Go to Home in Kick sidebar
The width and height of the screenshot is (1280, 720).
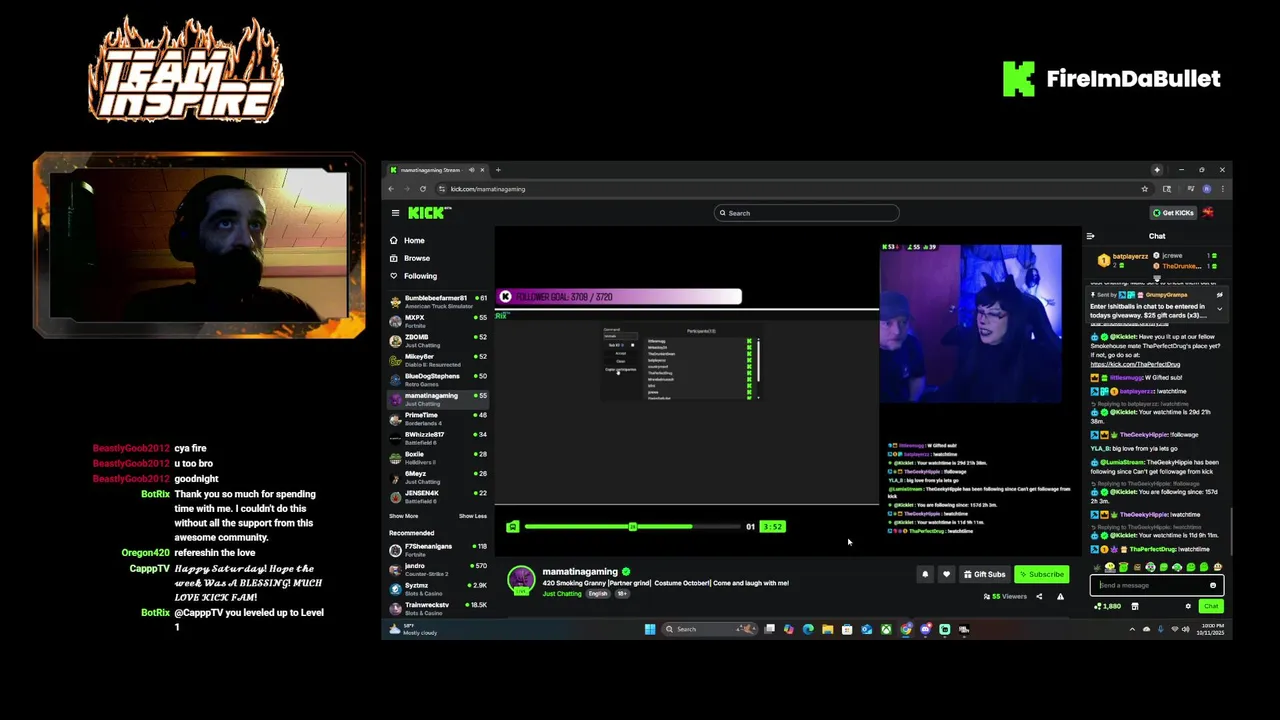[x=414, y=240]
